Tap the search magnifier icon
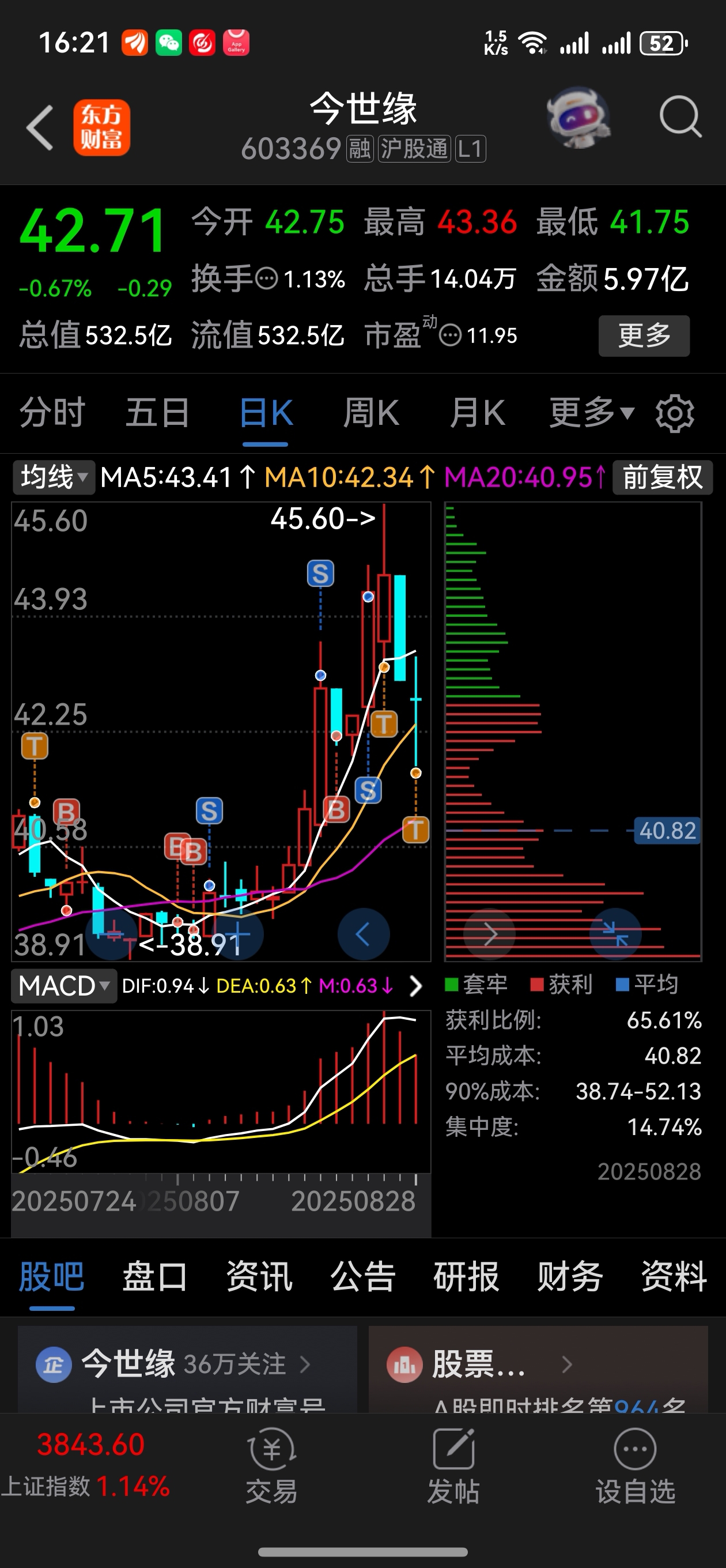Viewport: 726px width, 1568px height. click(x=680, y=116)
